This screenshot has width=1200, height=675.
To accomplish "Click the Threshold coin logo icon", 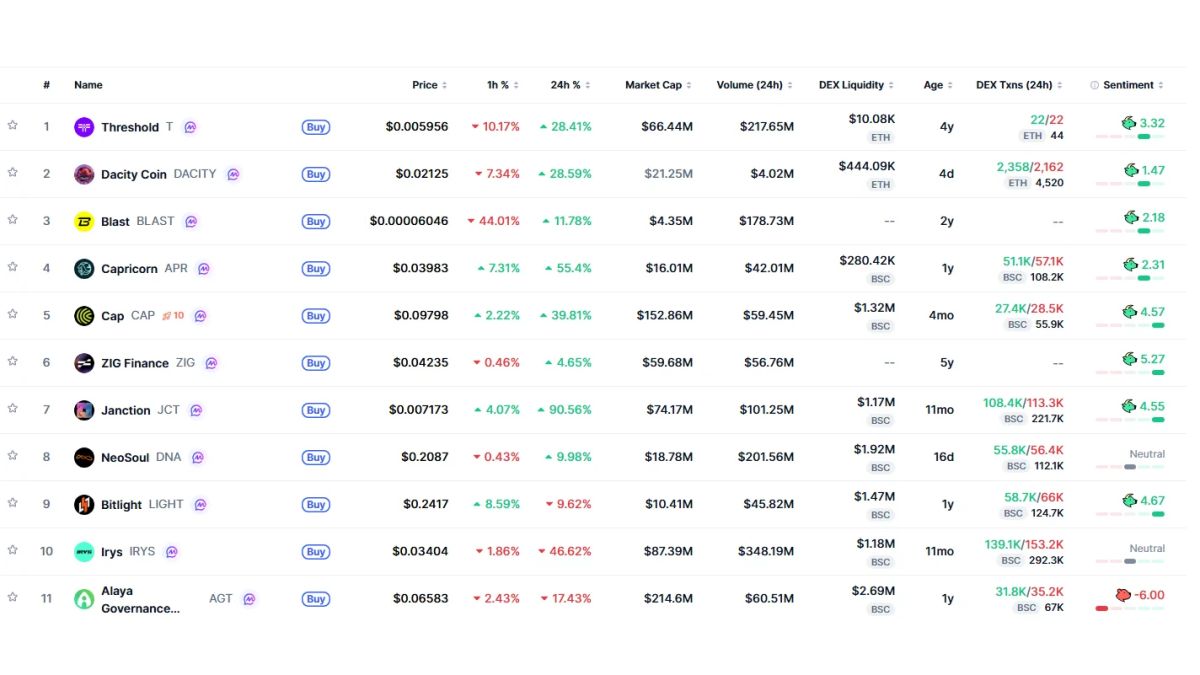I will [x=84, y=127].
